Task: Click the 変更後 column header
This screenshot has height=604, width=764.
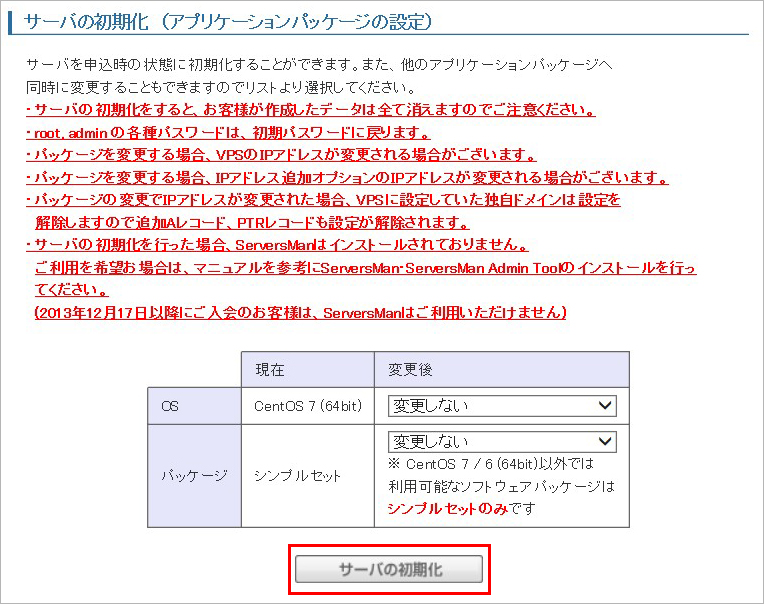Action: click(410, 370)
